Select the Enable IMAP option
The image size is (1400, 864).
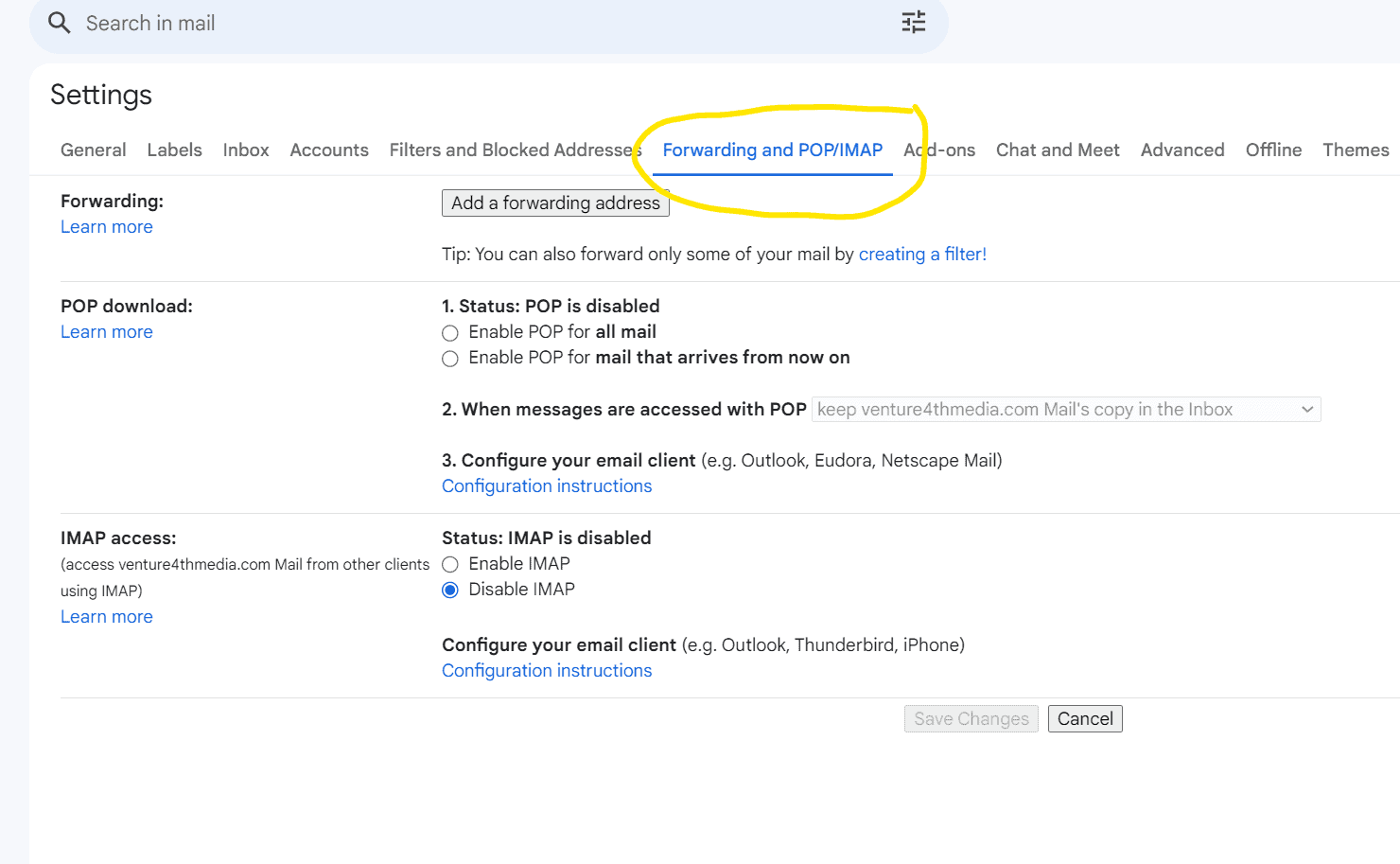tap(450, 565)
